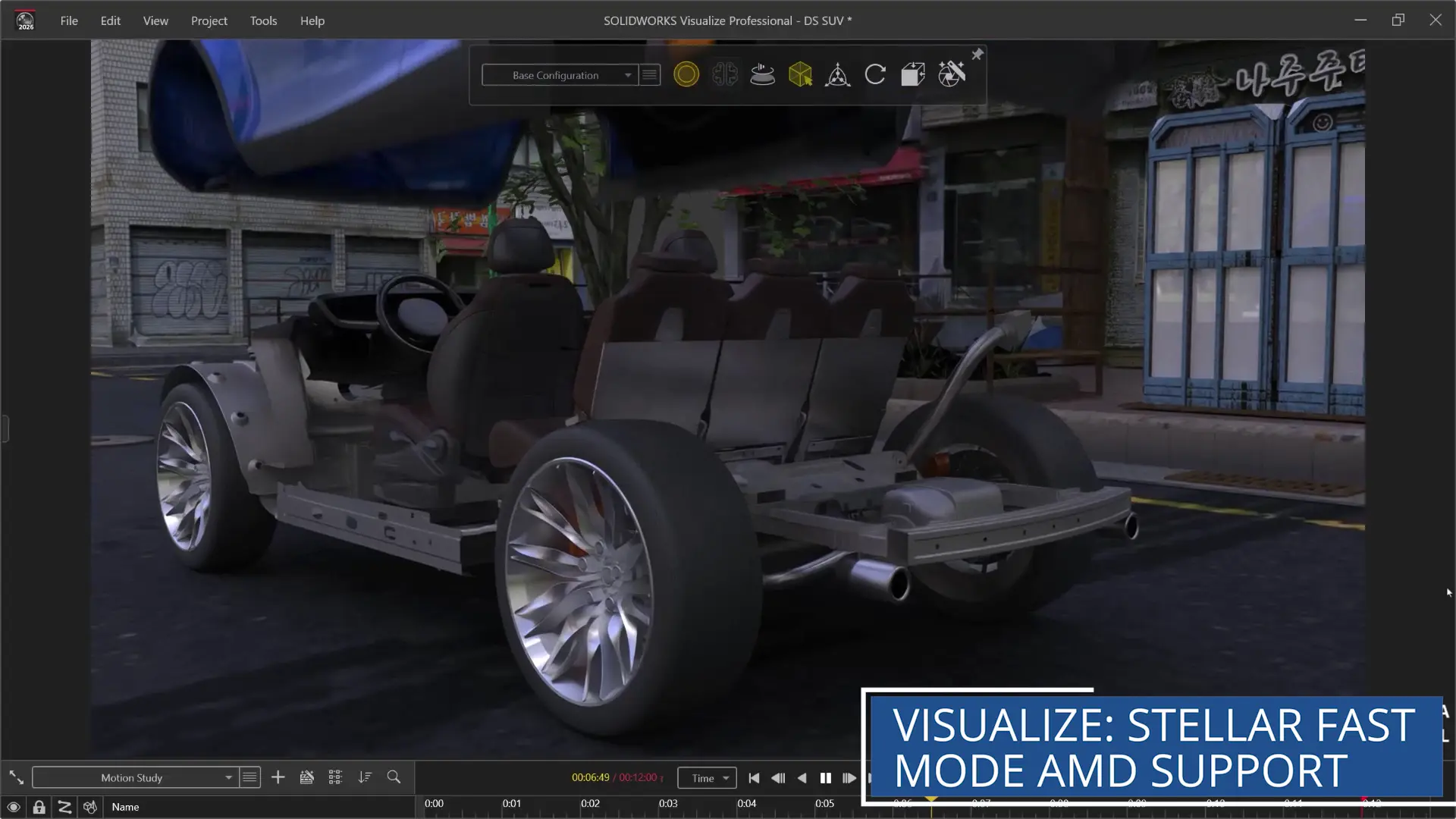Click the AI brain denoiser icon

[x=725, y=74]
